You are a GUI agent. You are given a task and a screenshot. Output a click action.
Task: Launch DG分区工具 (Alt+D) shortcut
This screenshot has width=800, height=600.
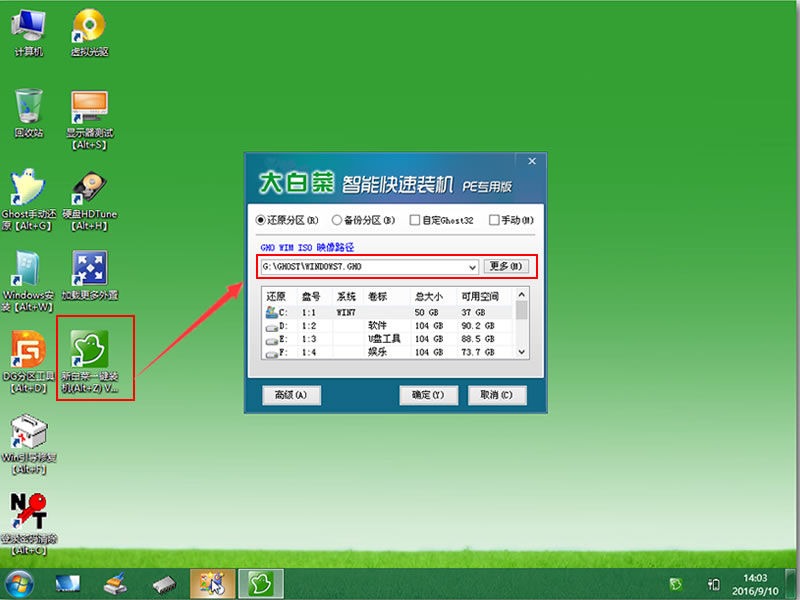[29, 362]
